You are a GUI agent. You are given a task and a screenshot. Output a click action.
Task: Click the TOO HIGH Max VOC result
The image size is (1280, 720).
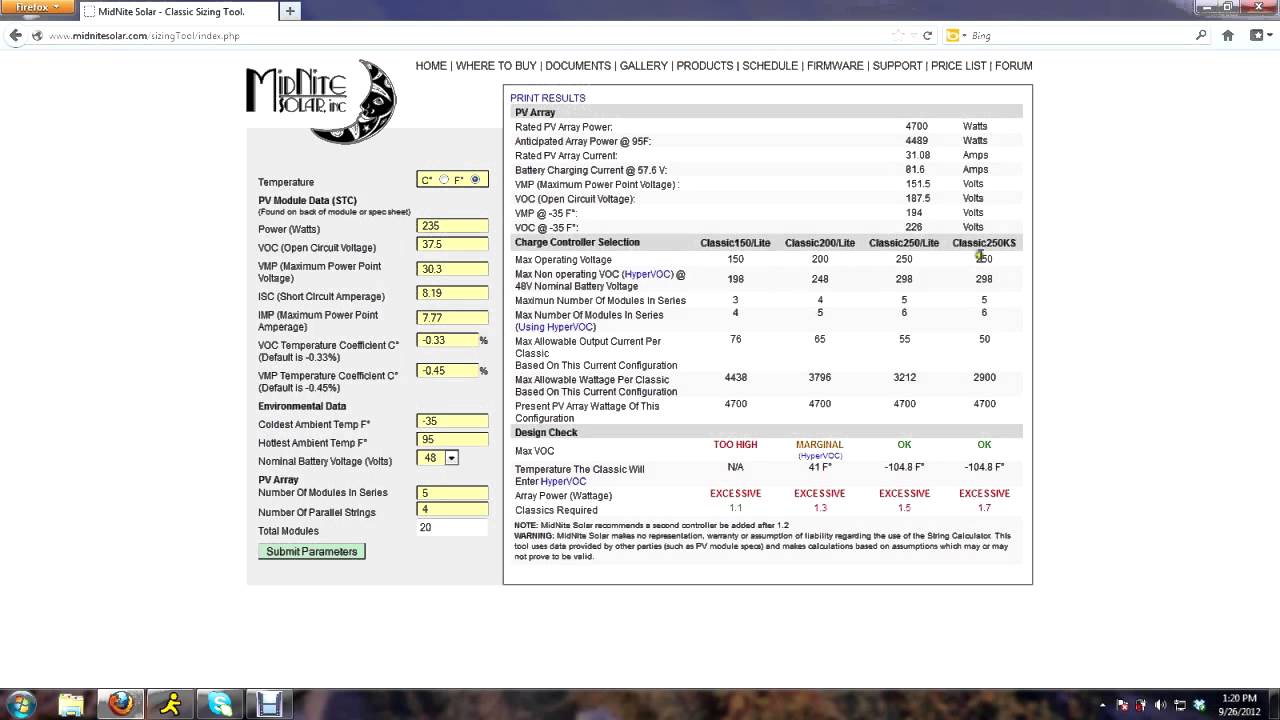pyautogui.click(x=735, y=445)
